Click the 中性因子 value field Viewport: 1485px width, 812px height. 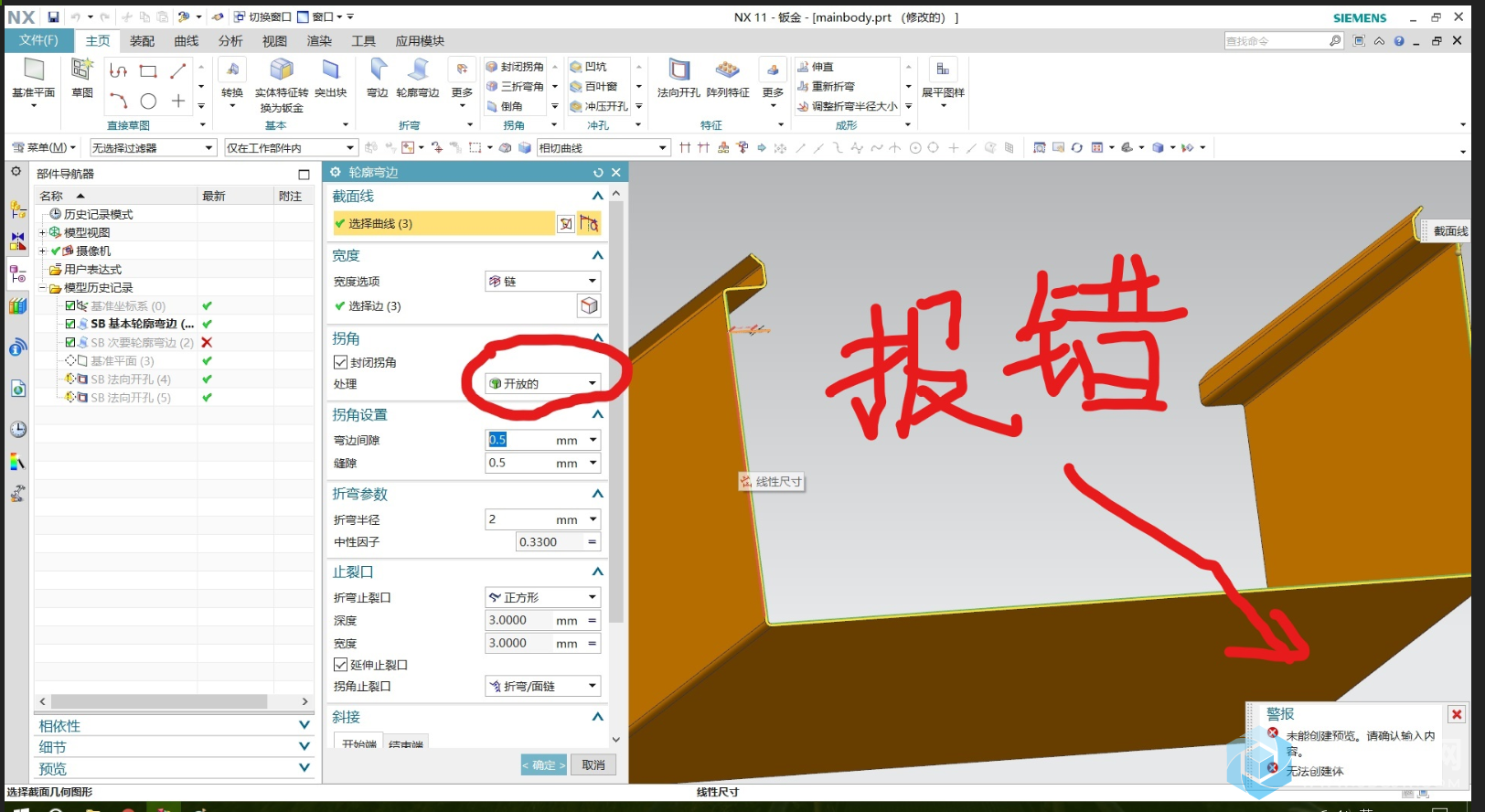click(549, 541)
